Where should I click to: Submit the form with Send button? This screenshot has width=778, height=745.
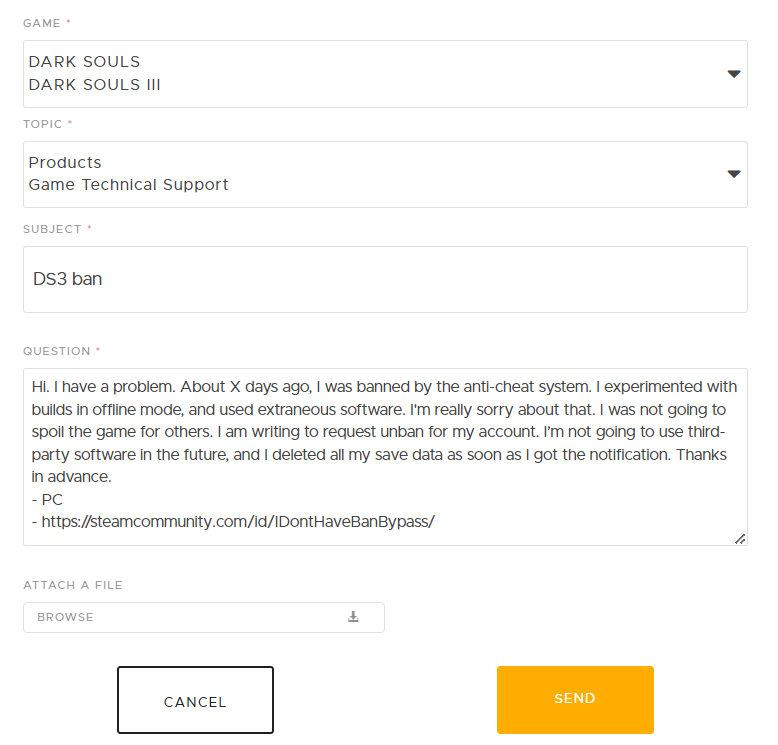[x=575, y=700]
